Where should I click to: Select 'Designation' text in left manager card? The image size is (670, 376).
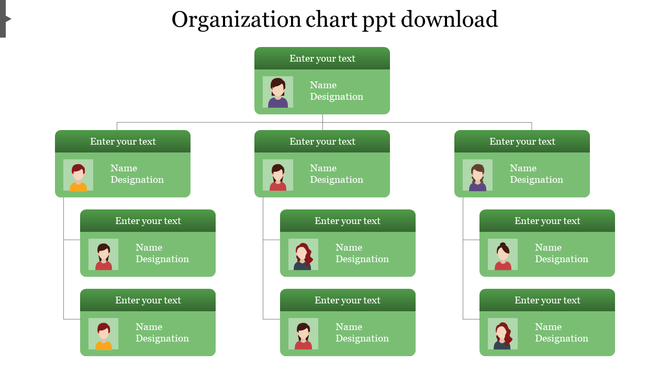tap(137, 180)
